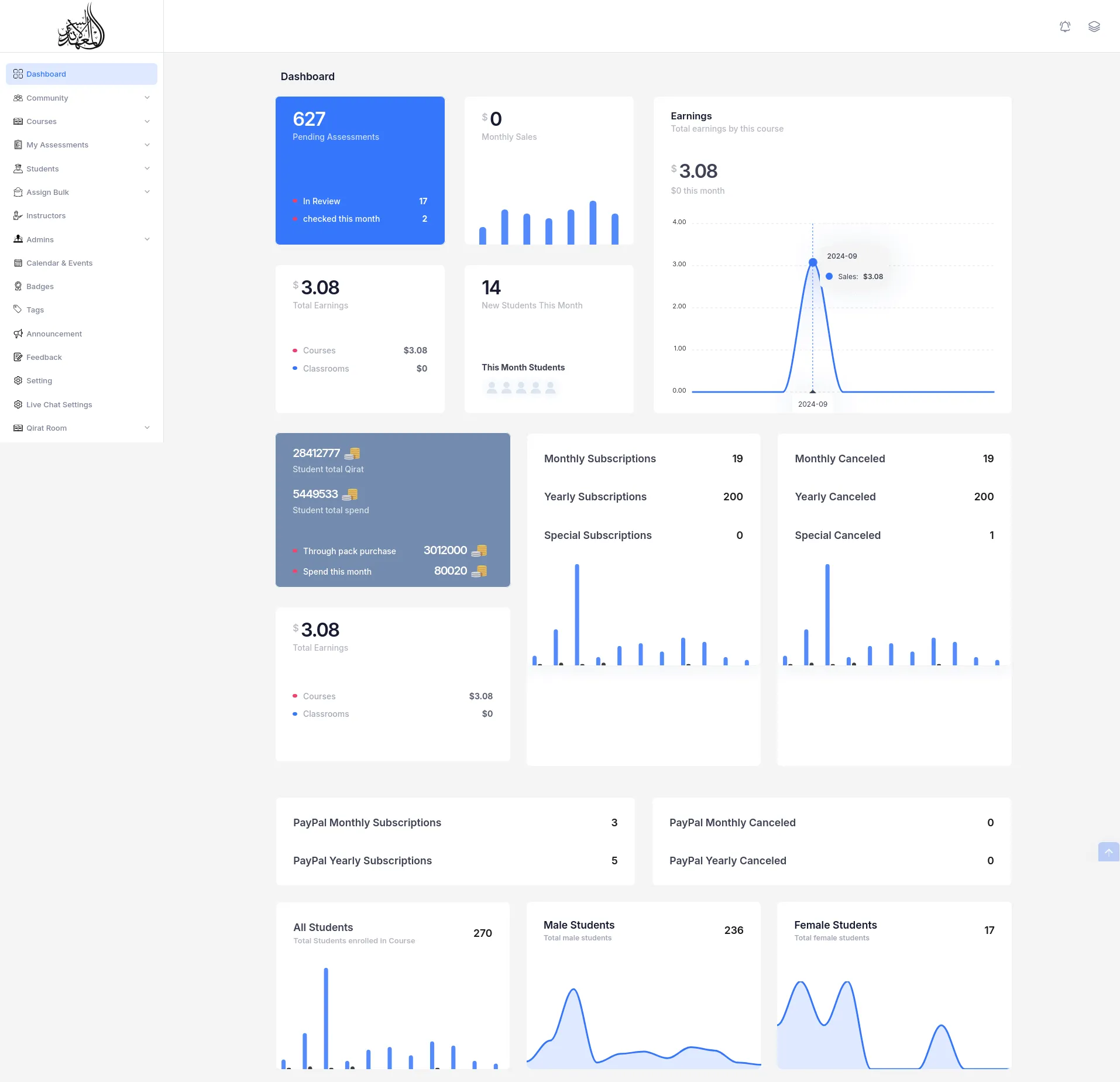Click the academy logo at top left
The image size is (1120, 1082).
(x=81, y=26)
